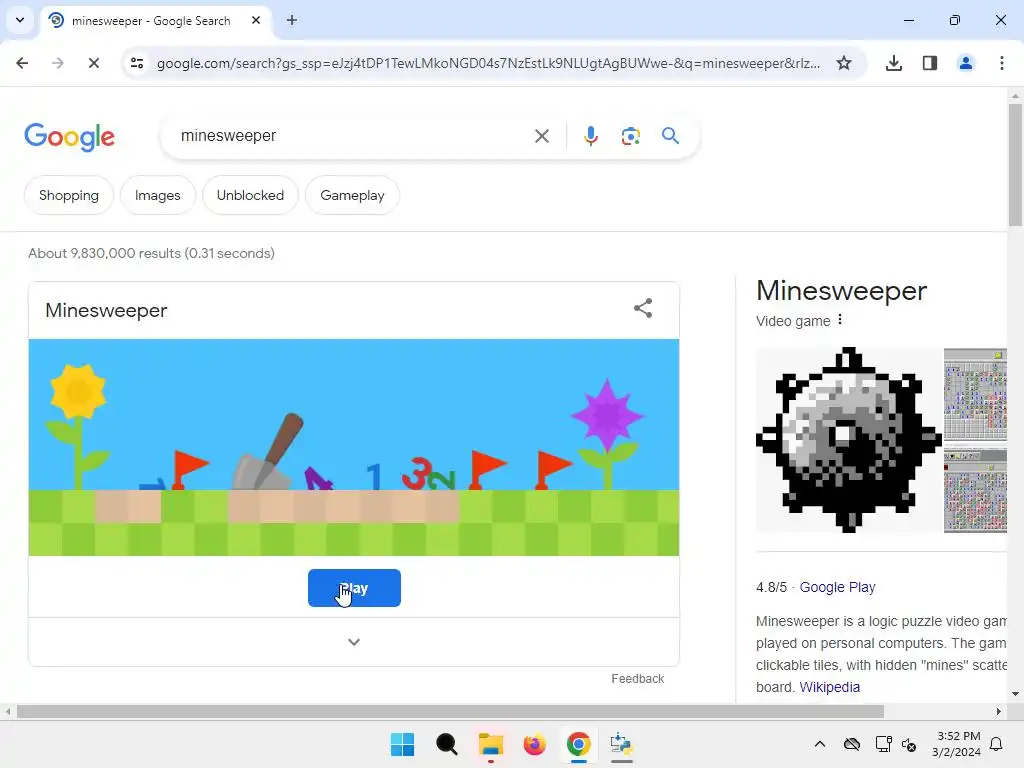This screenshot has width=1024, height=768.
Task: Expand the Minesweeper card chevron
Action: [354, 642]
